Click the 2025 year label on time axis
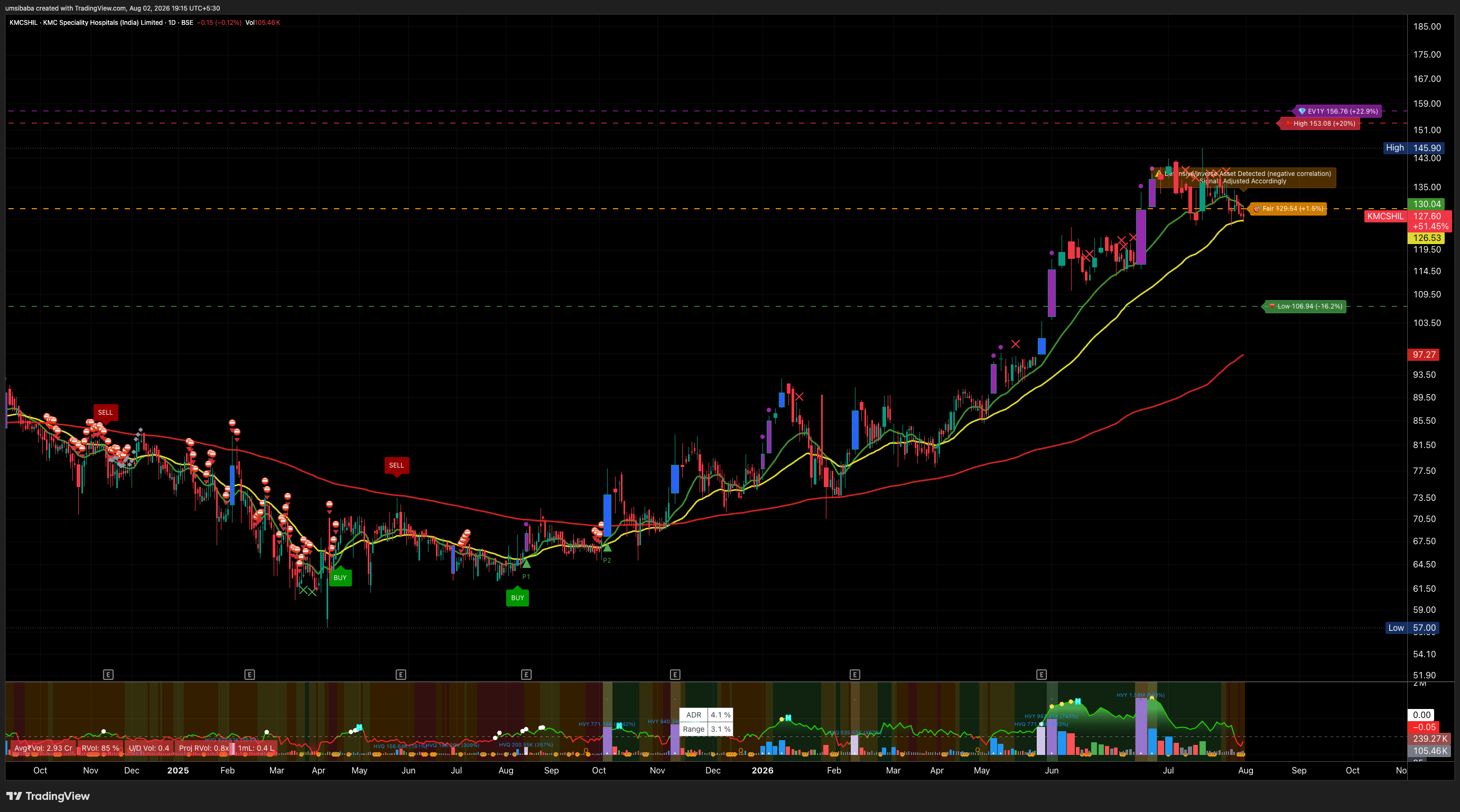Viewport: 1460px width, 812px height. (178, 771)
